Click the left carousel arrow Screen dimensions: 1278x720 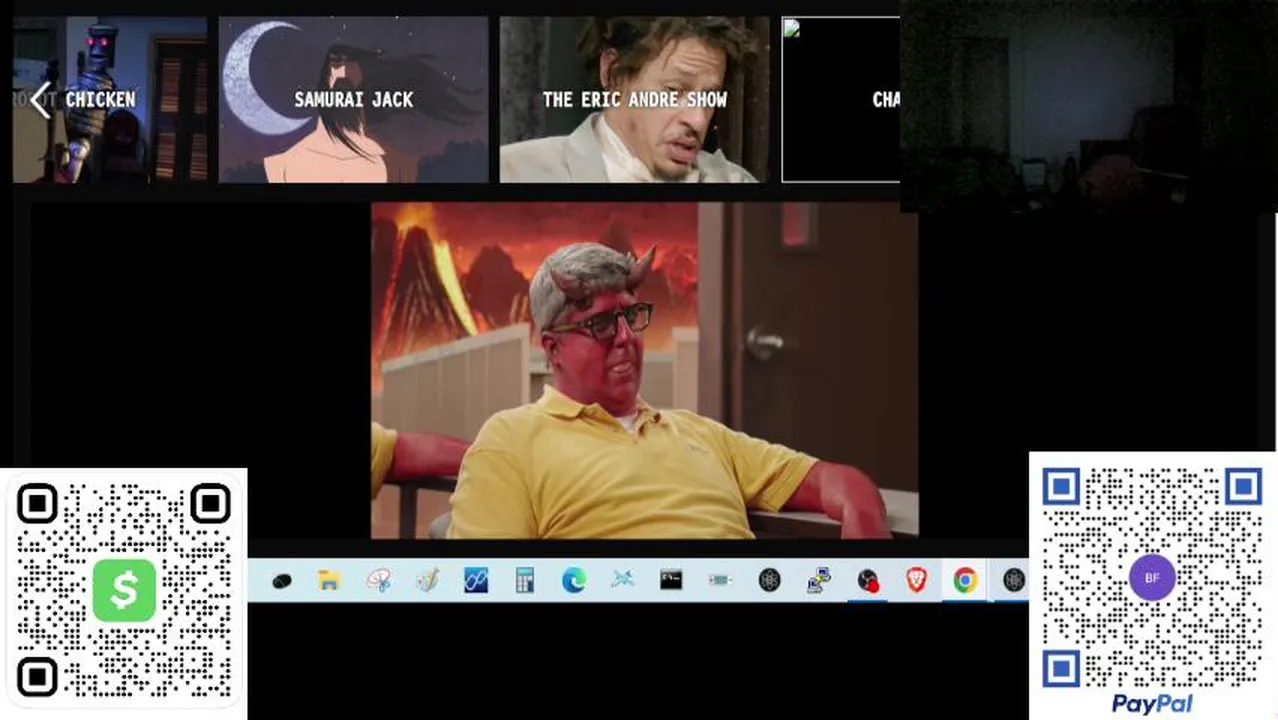(x=40, y=100)
